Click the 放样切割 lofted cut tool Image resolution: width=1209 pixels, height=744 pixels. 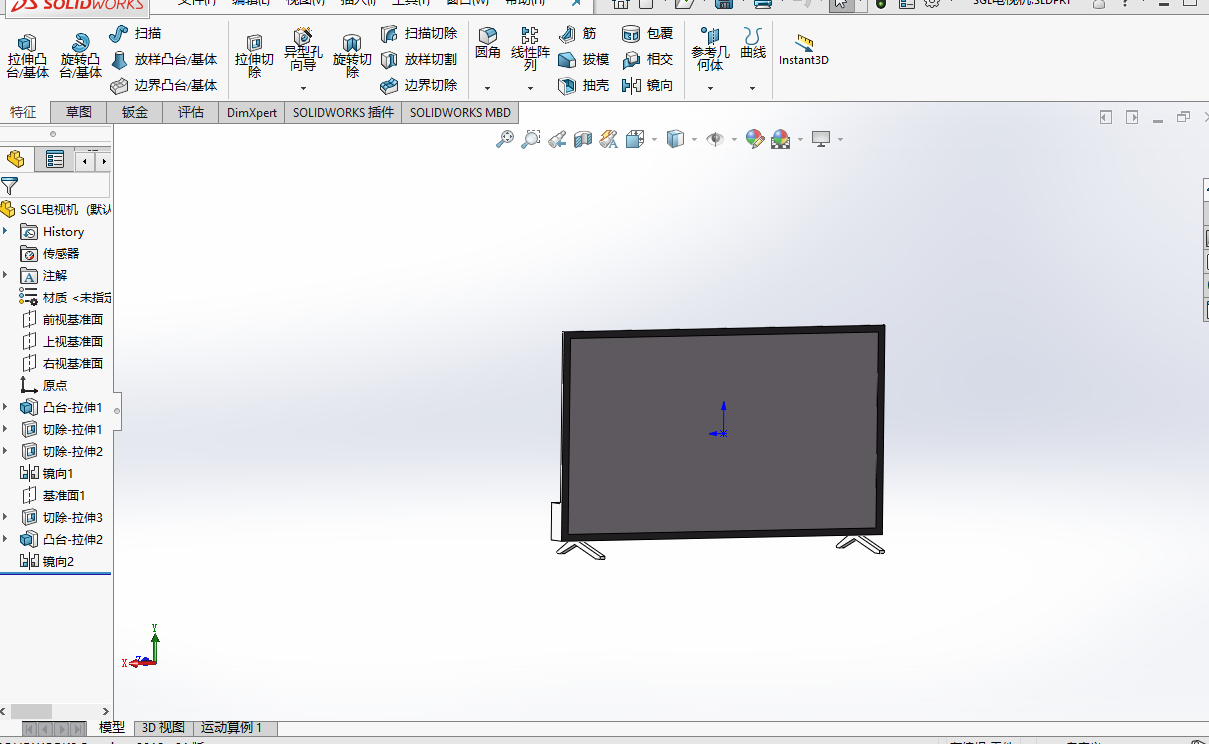pos(419,60)
